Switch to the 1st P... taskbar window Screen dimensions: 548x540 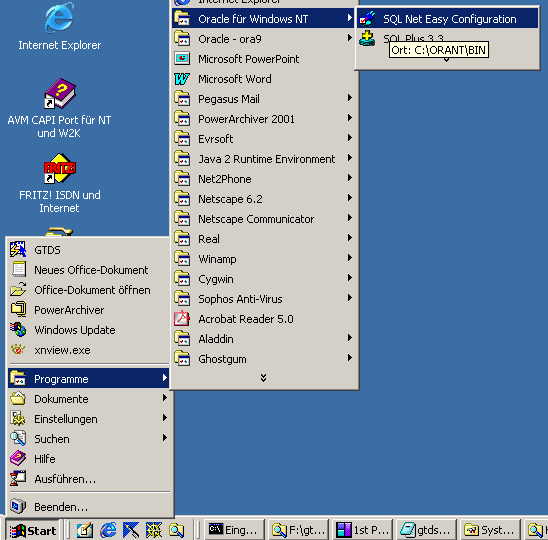coord(363,530)
